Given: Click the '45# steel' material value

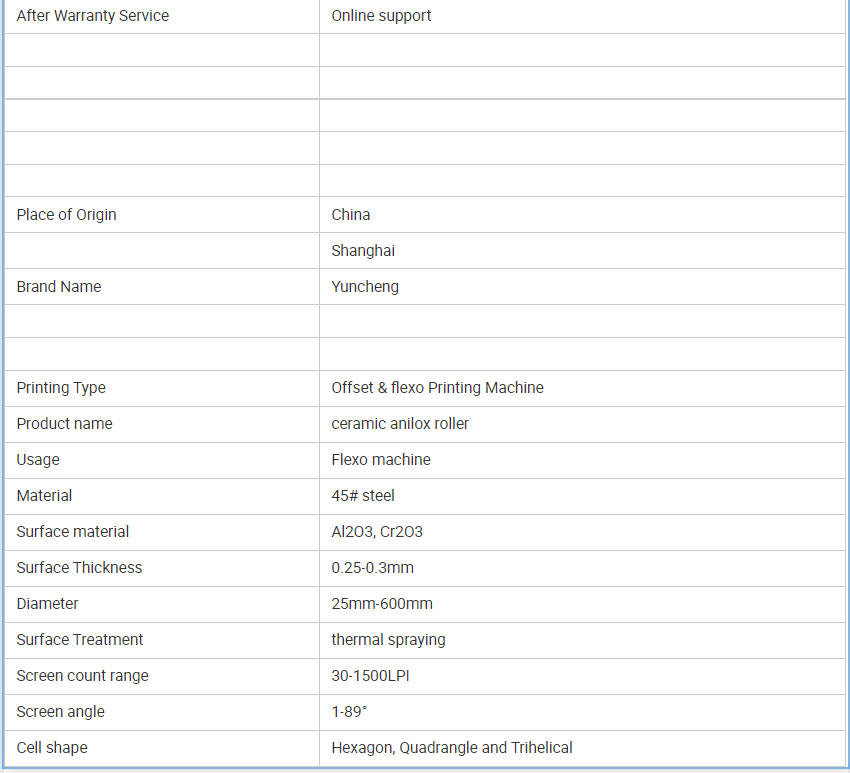Looking at the screenshot, I should (363, 496).
